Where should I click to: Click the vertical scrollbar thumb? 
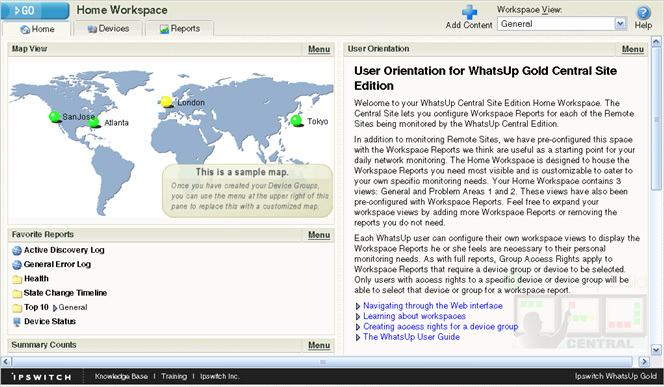click(x=656, y=119)
